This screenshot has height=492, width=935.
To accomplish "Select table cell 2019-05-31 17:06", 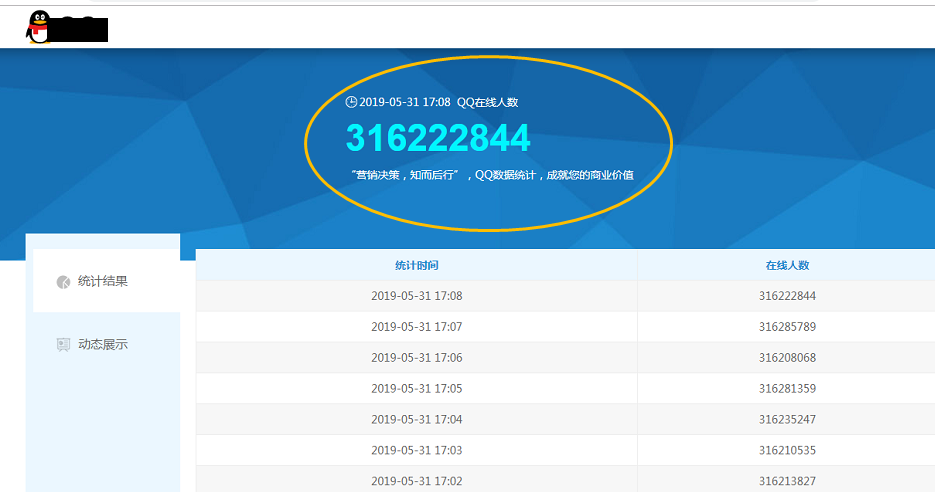I will pos(417,358).
